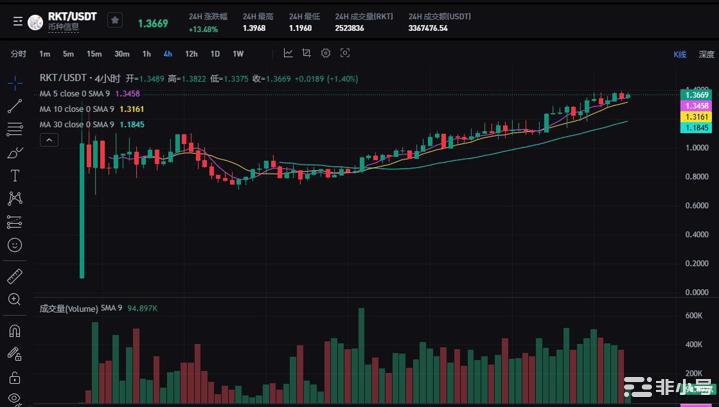Select the text annotation tool
This screenshot has width=719, height=407.
click(15, 175)
